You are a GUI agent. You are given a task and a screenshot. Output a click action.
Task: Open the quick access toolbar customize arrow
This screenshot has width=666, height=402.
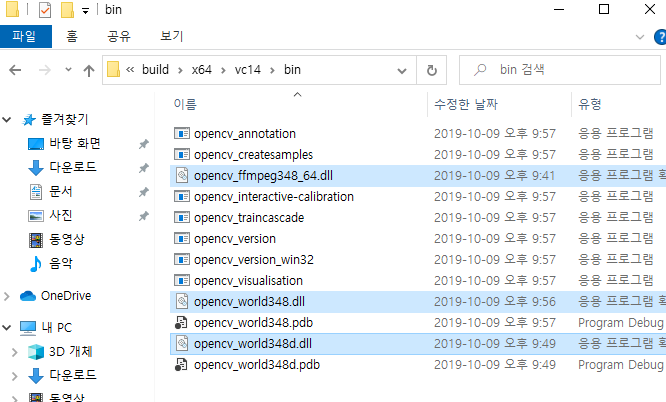(85, 11)
